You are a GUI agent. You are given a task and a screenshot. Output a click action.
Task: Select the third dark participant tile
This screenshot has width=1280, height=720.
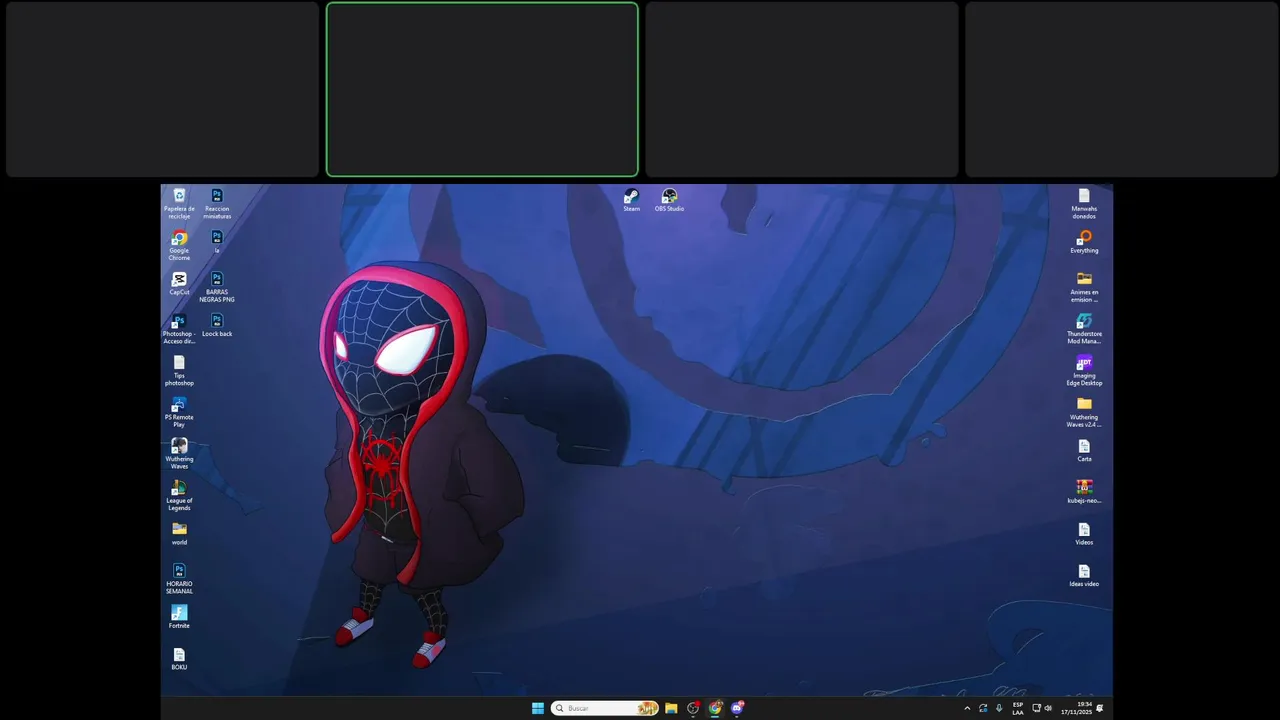pos(802,89)
